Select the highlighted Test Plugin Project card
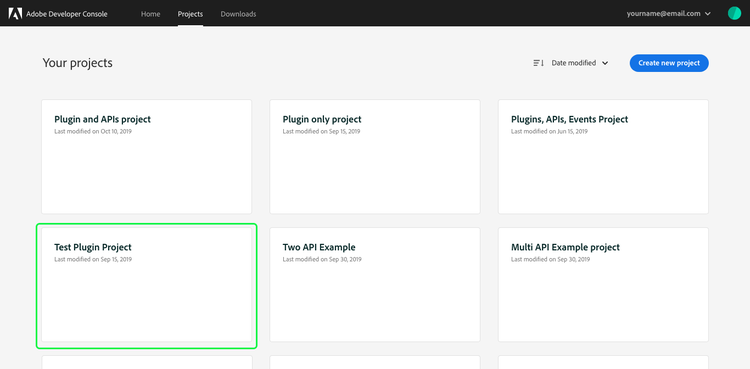Viewport: 750px width, 369px height. pyautogui.click(x=146, y=285)
